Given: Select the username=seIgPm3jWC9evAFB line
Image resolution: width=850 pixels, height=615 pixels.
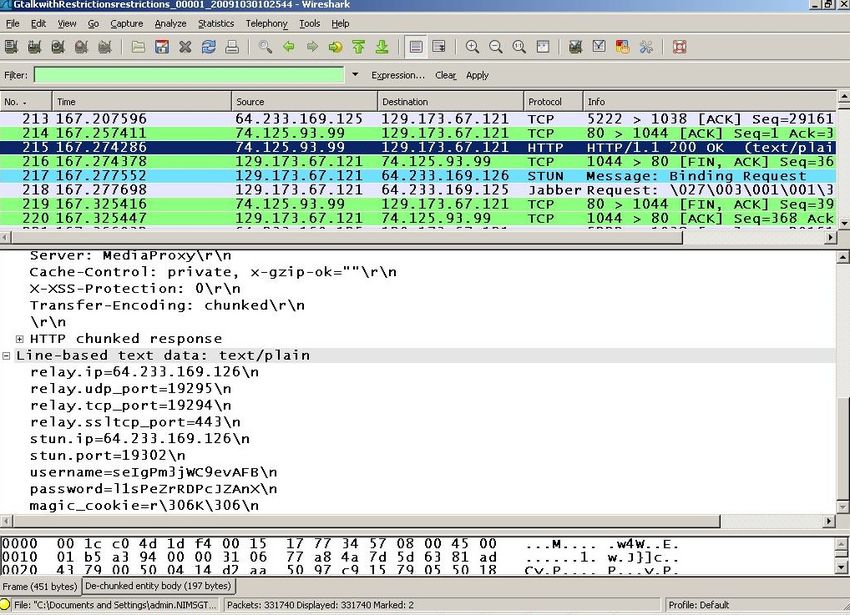Looking at the screenshot, I should click(153, 472).
